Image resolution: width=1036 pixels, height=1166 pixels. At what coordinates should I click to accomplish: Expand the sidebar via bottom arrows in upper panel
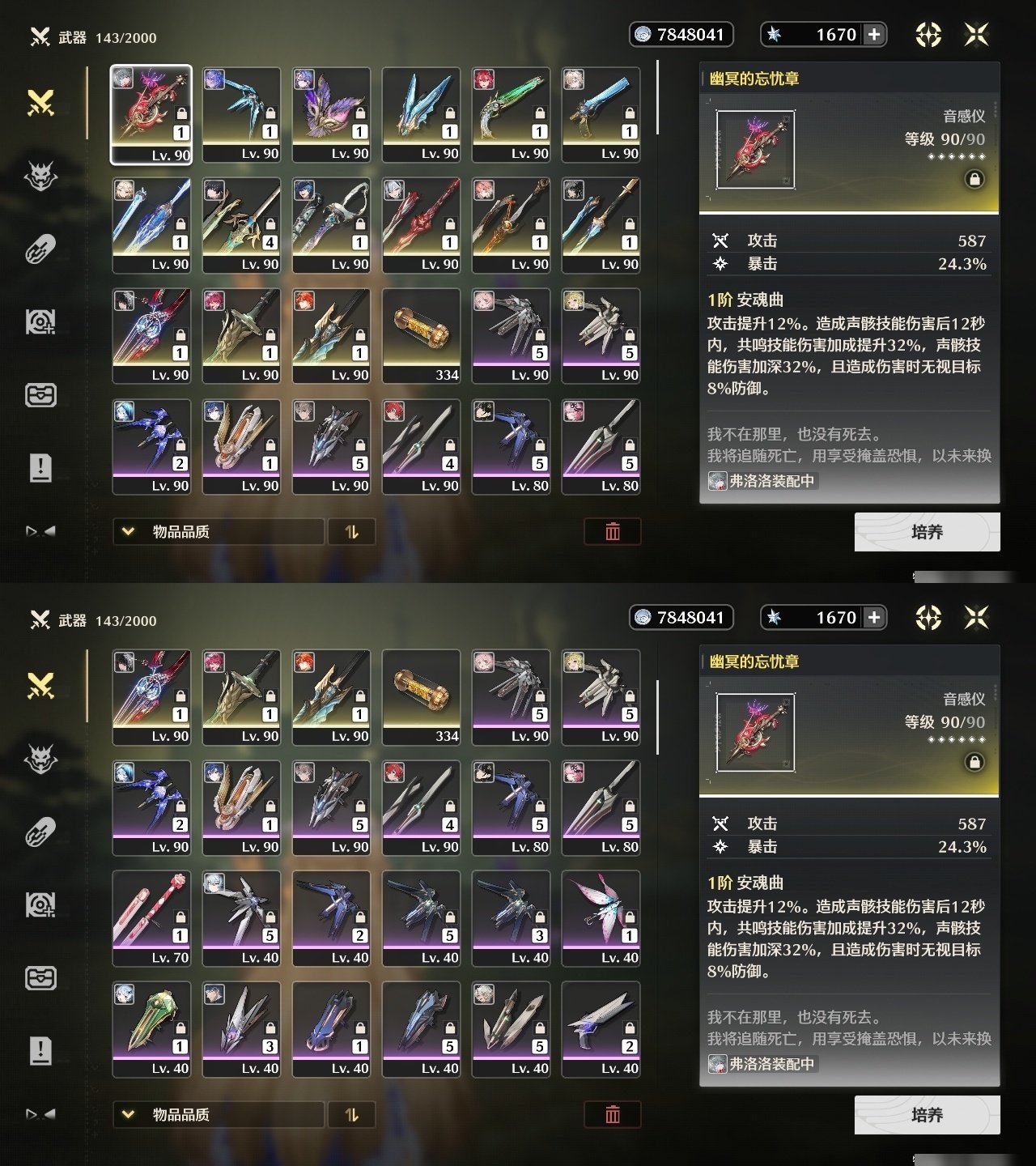pos(40,531)
